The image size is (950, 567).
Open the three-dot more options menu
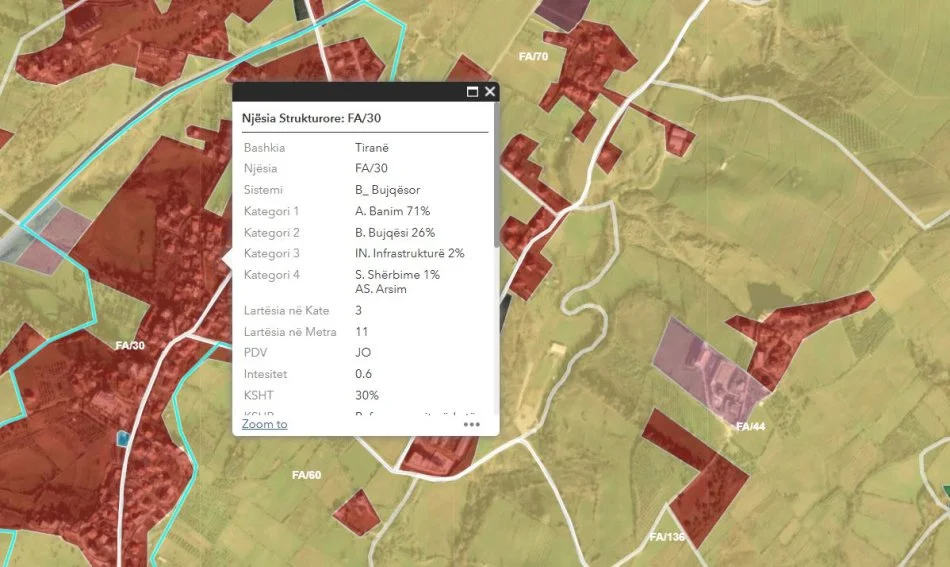pos(472,424)
